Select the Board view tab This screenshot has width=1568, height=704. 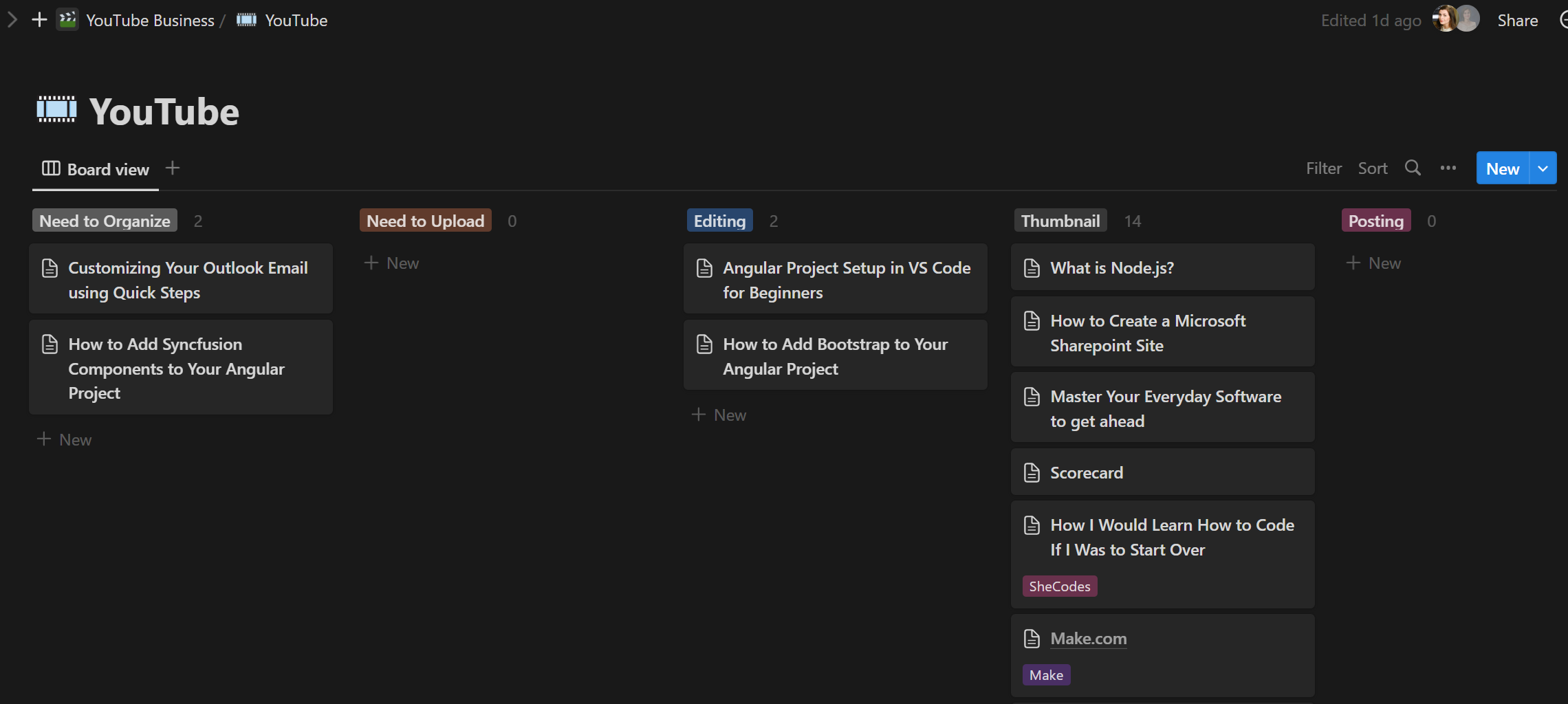point(96,169)
